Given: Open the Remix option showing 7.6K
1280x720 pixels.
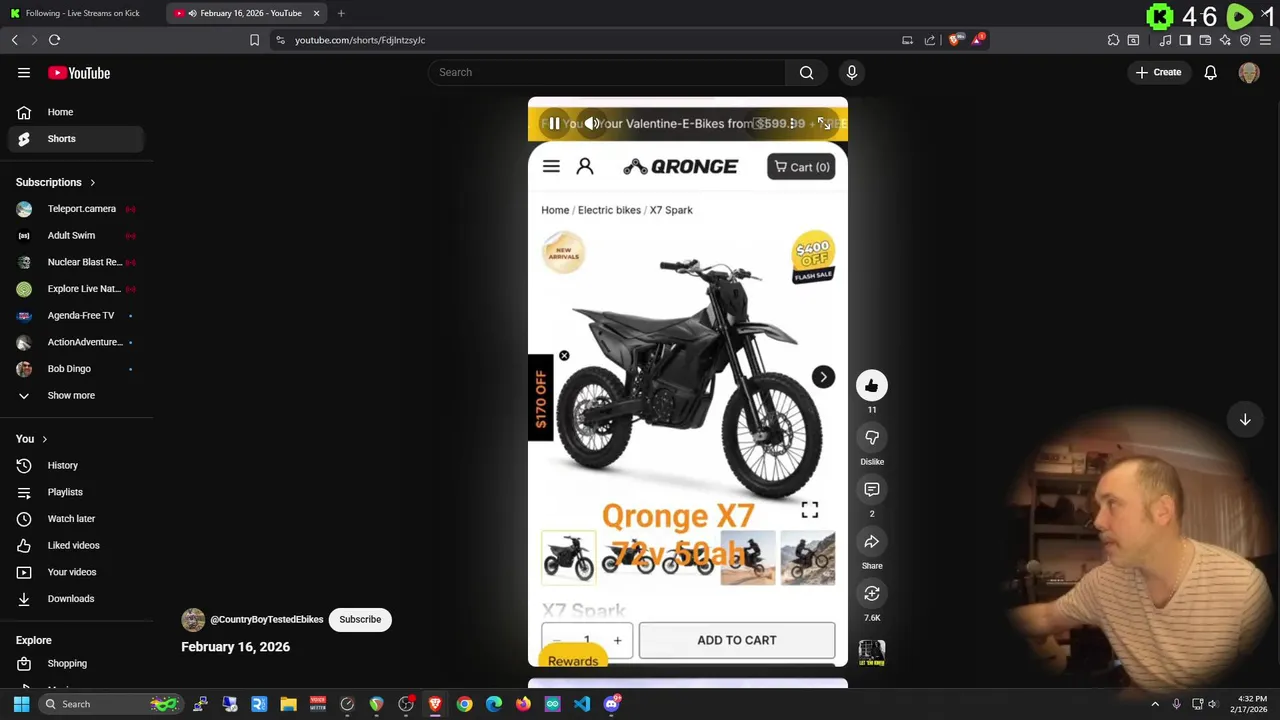Looking at the screenshot, I should (x=872, y=593).
